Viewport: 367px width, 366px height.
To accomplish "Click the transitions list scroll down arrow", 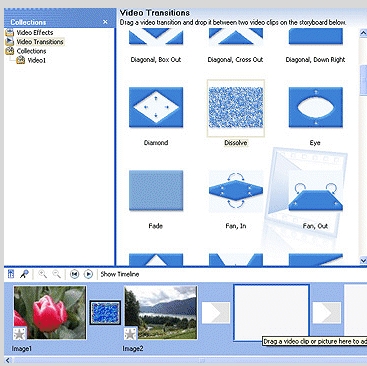I will pyautogui.click(x=363, y=260).
